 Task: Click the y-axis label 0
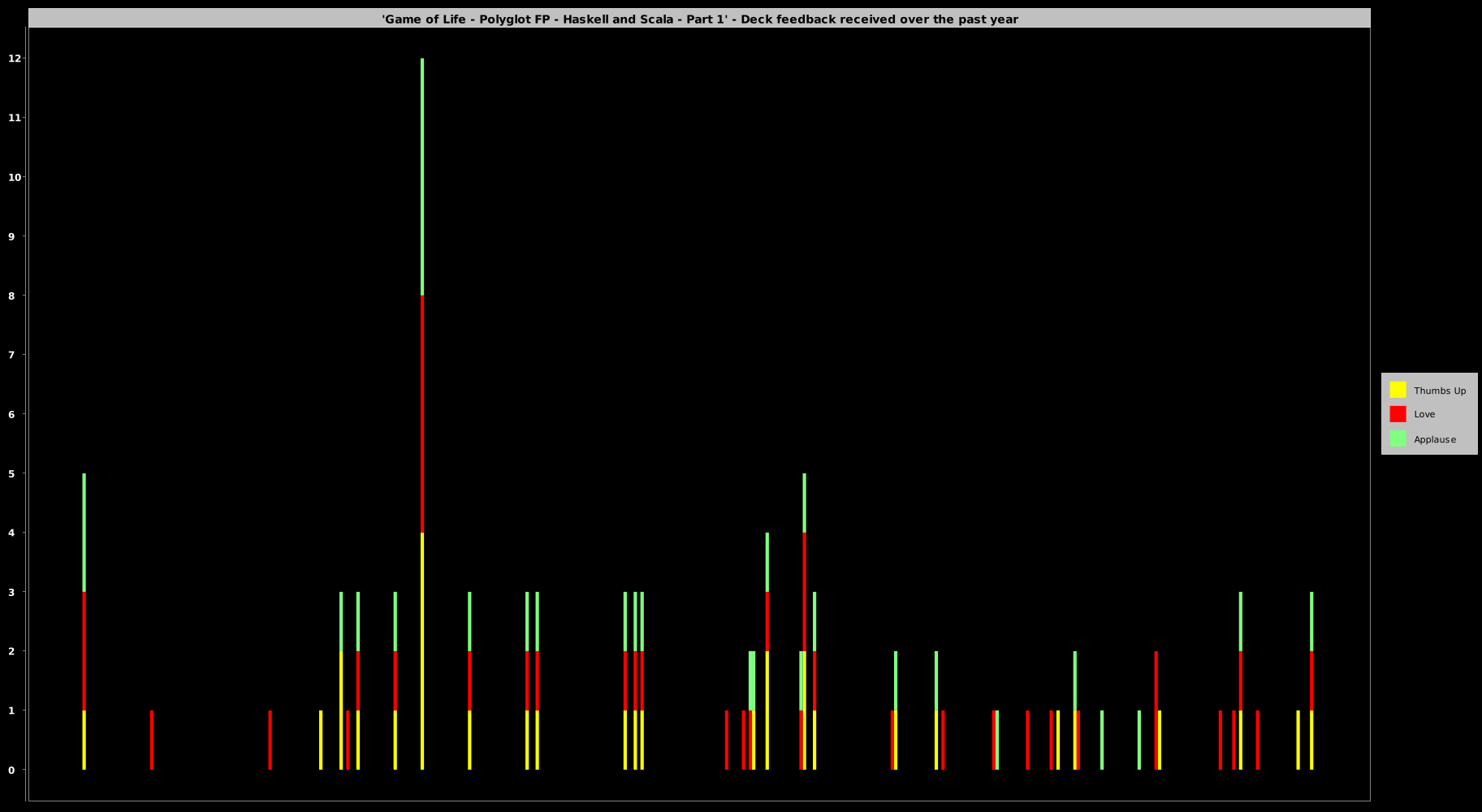coord(11,770)
